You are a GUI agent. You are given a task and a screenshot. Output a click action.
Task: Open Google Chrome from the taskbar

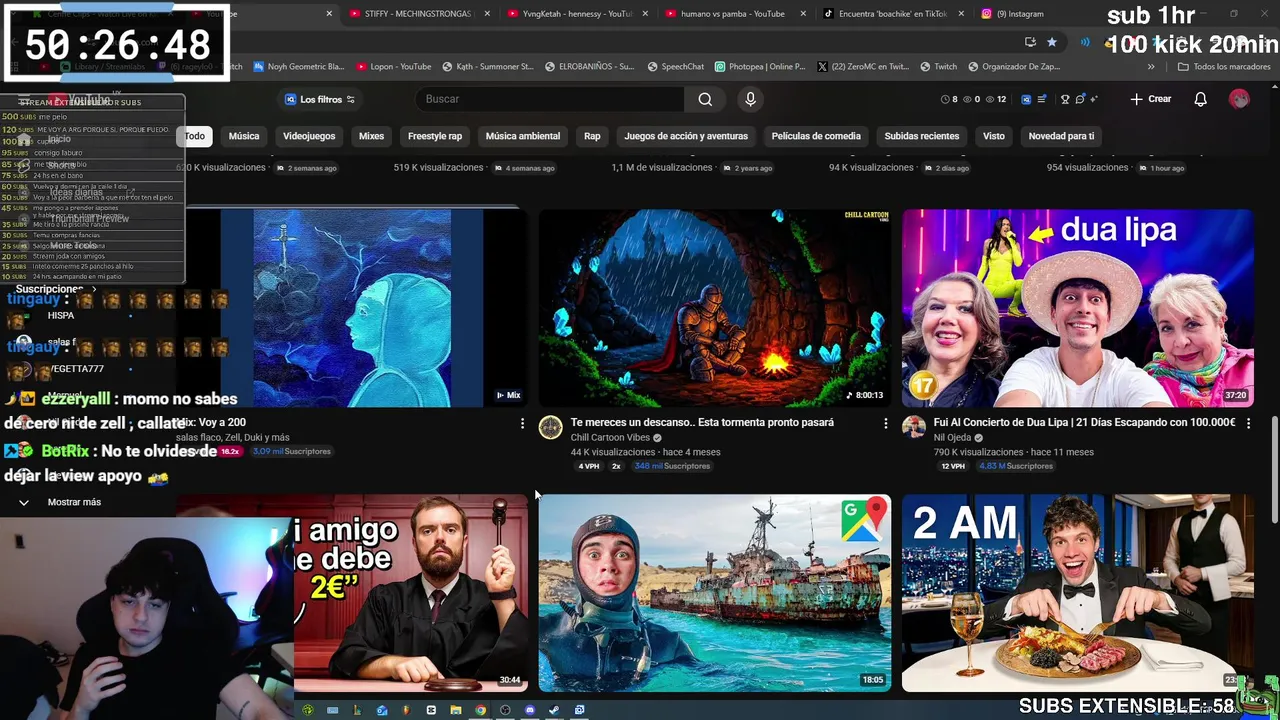(481, 710)
